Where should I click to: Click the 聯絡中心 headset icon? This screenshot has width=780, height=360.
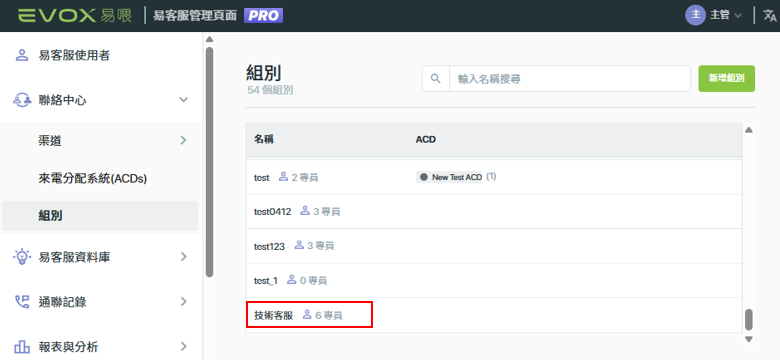click(21, 100)
